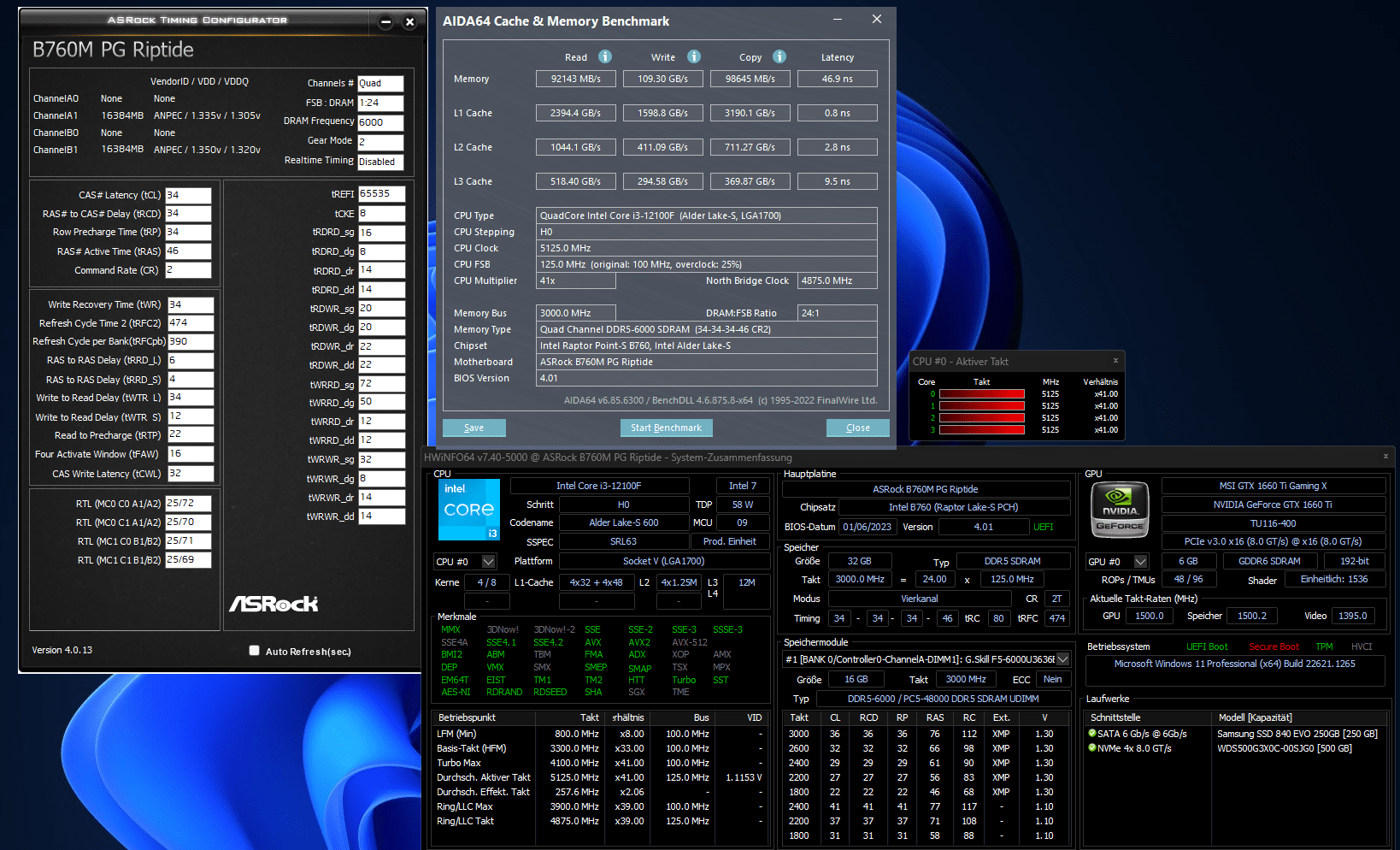
Task: Click the Command Rate (CR) field
Action: [x=188, y=270]
